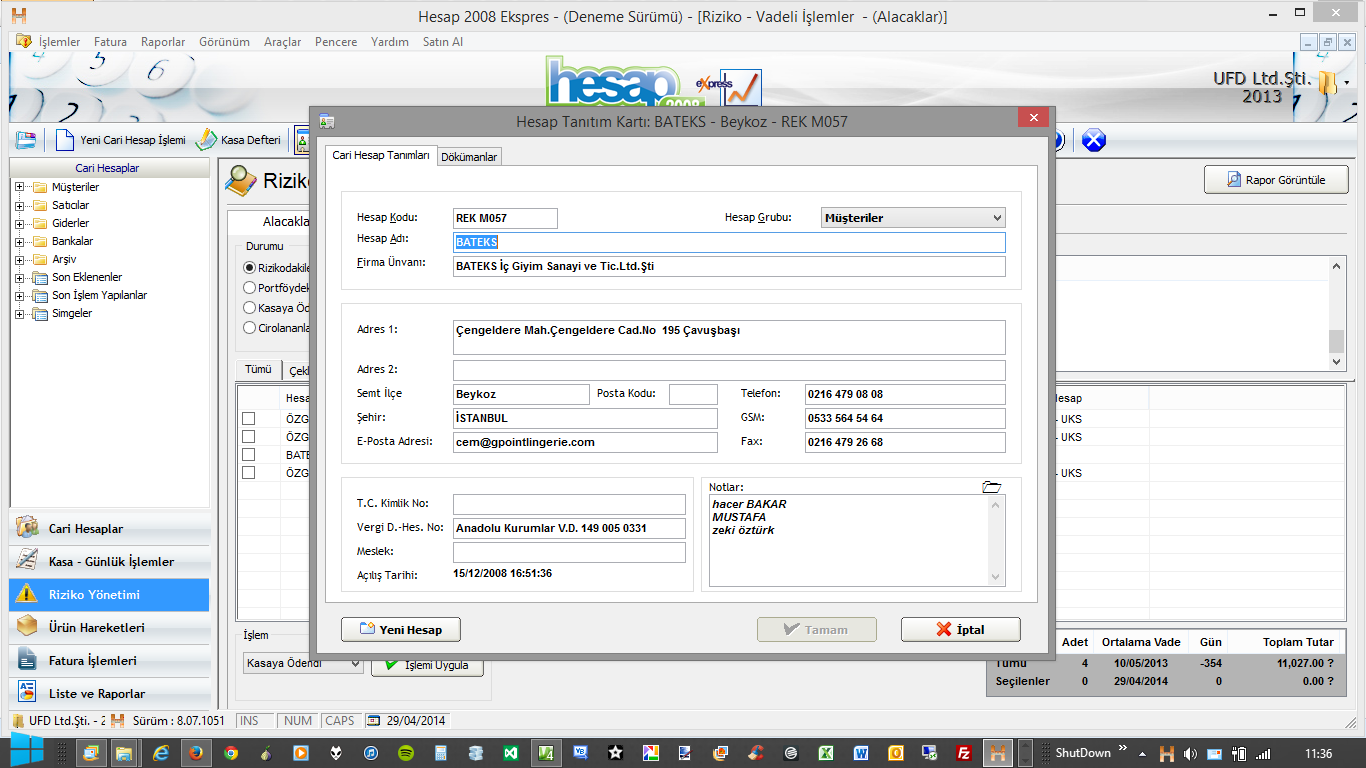Open Excel from the taskbar
The width and height of the screenshot is (1366, 768).
point(826,753)
